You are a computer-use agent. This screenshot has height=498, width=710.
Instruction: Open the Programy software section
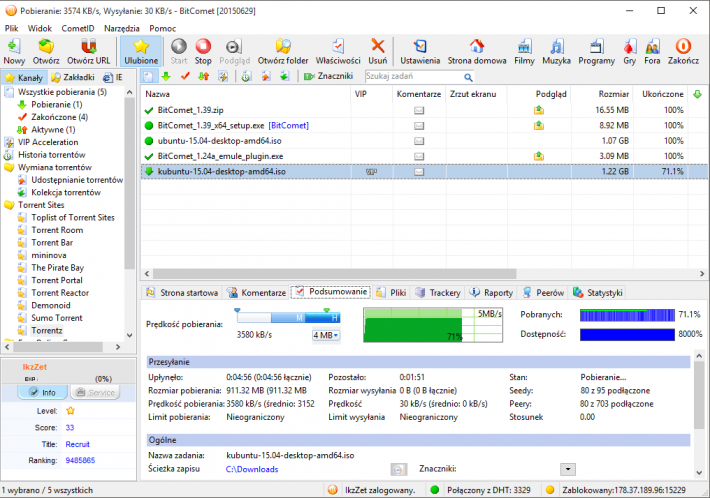(596, 51)
